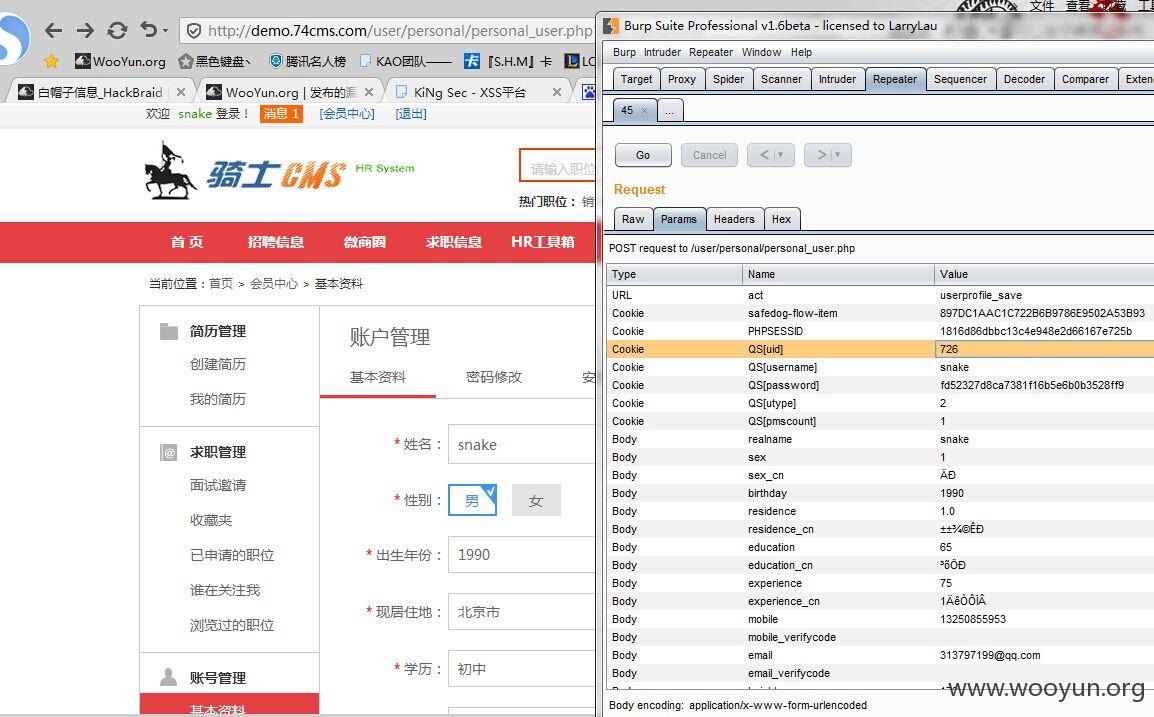Open 招聘信息 in navigation bar
Viewport: 1154px width, 717px height.
click(275, 242)
